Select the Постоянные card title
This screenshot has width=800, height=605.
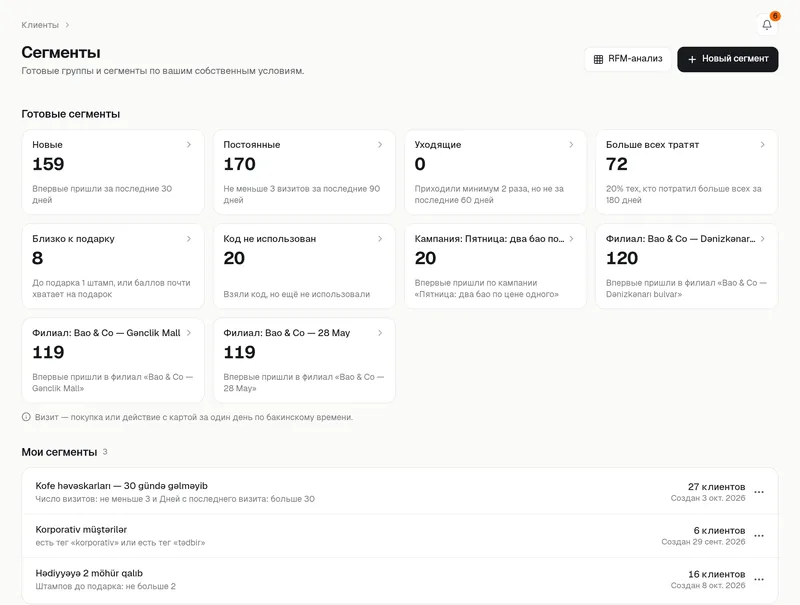coord(252,145)
